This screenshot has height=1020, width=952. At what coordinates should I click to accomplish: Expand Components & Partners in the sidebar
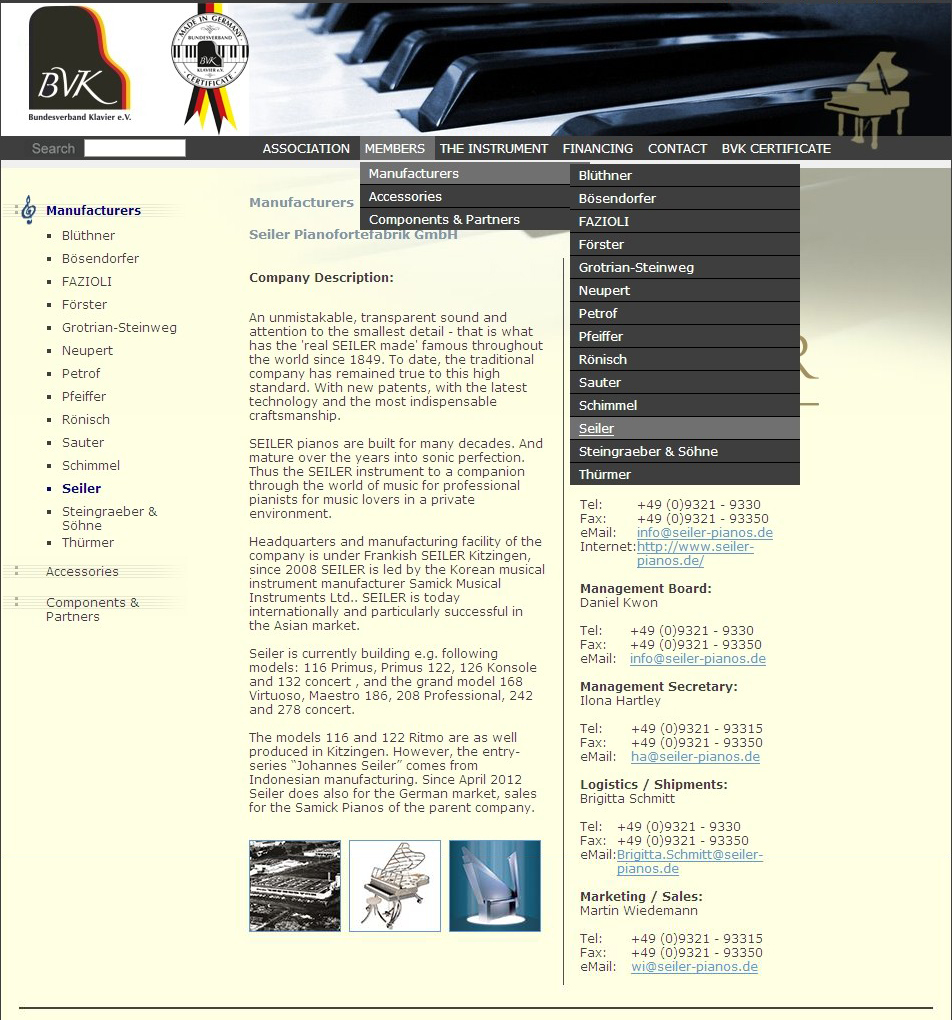click(92, 609)
